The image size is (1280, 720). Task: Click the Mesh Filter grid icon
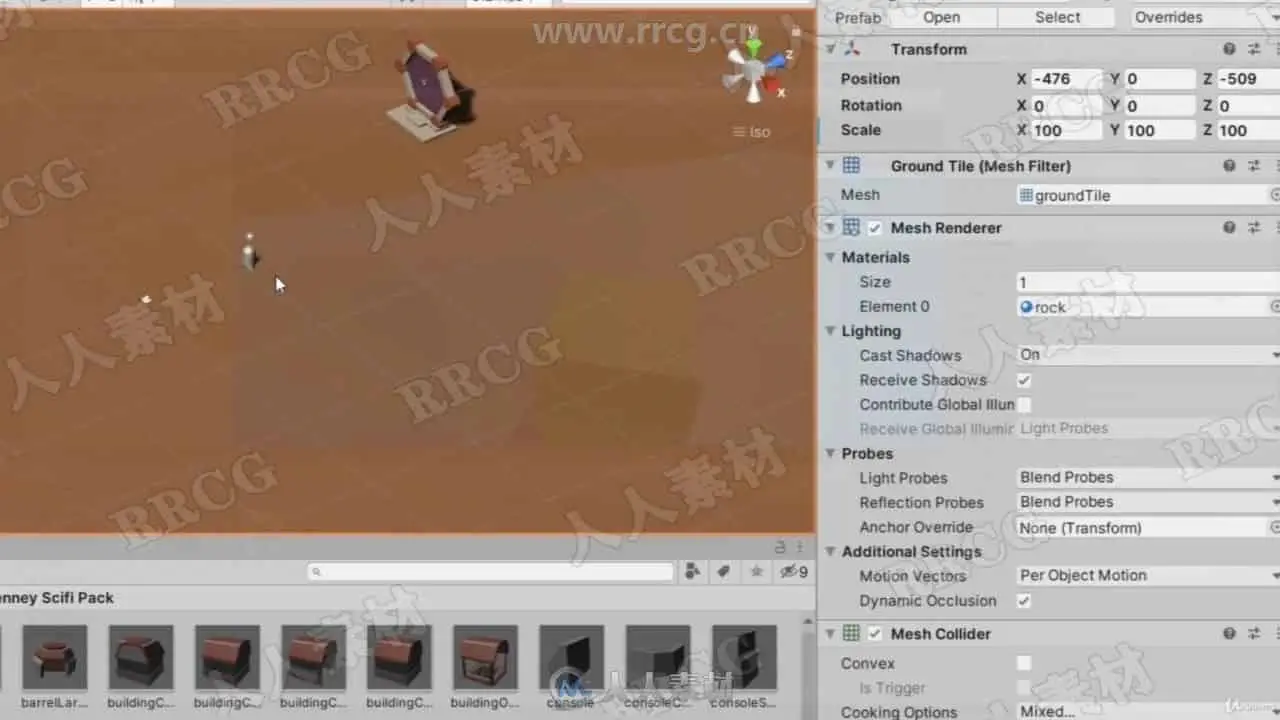(x=851, y=166)
